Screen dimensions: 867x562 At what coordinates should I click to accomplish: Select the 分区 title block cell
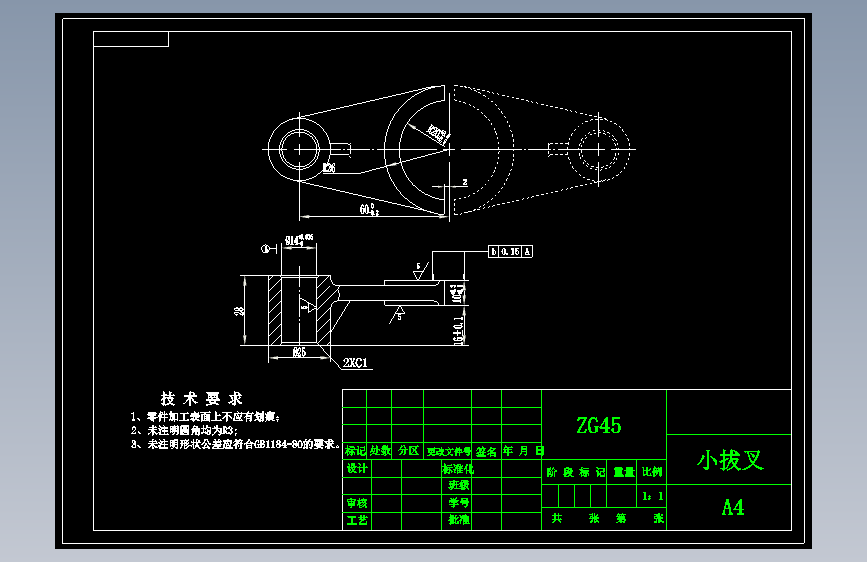point(408,451)
